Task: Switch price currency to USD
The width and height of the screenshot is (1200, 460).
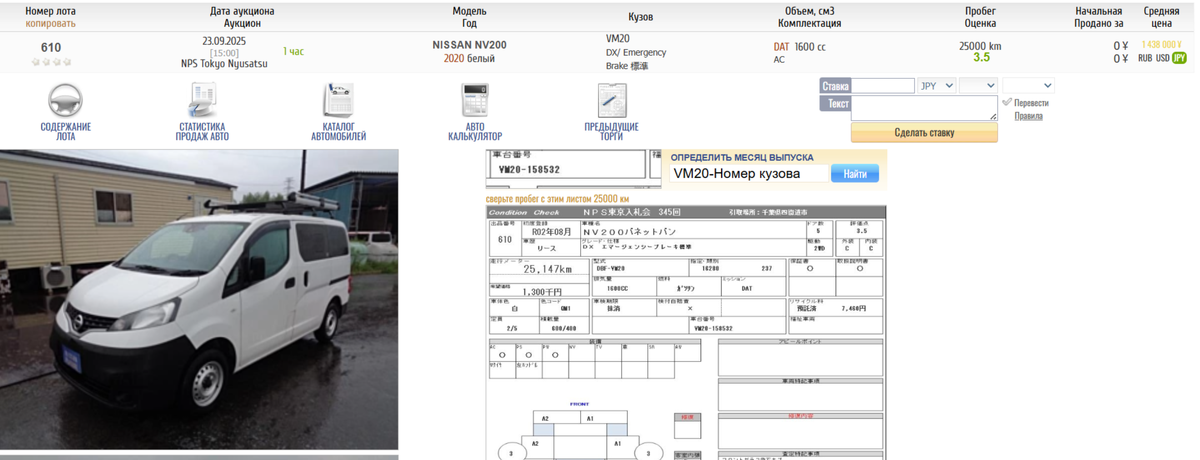Action: 1163,58
